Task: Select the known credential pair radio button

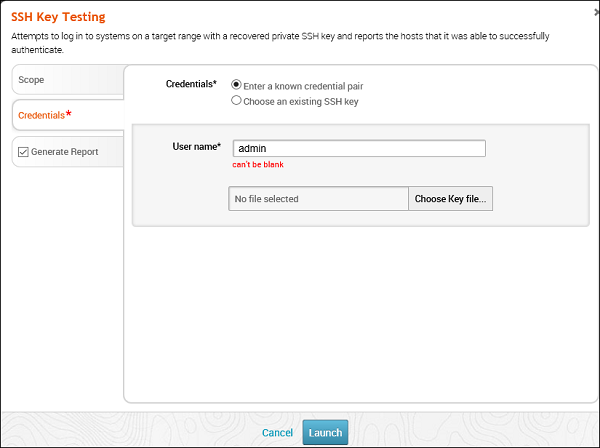Action: click(x=236, y=85)
